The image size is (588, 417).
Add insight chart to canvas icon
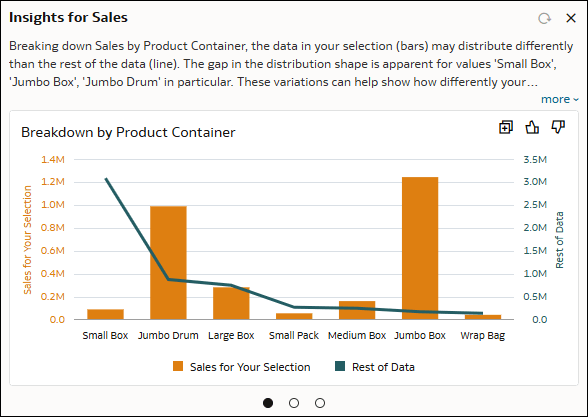506,127
